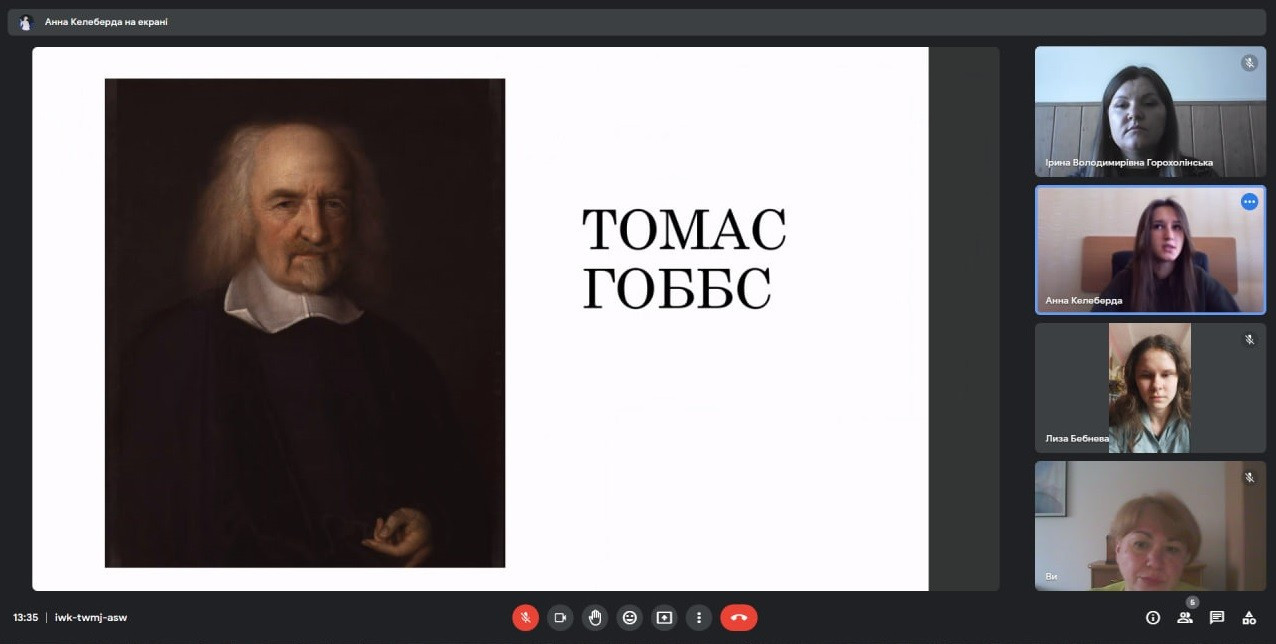Click the portrait painting on the slide
The image size is (1276, 644).
point(305,323)
